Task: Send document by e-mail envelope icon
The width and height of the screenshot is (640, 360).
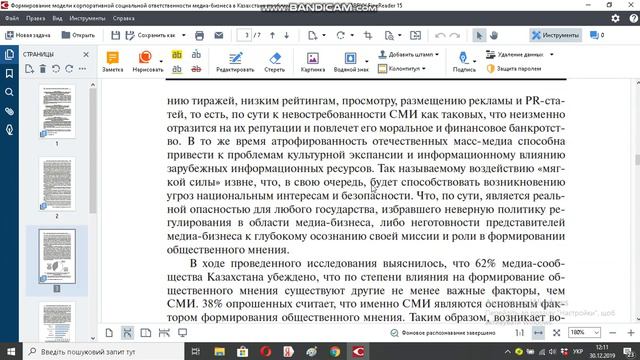Action: click(219, 36)
